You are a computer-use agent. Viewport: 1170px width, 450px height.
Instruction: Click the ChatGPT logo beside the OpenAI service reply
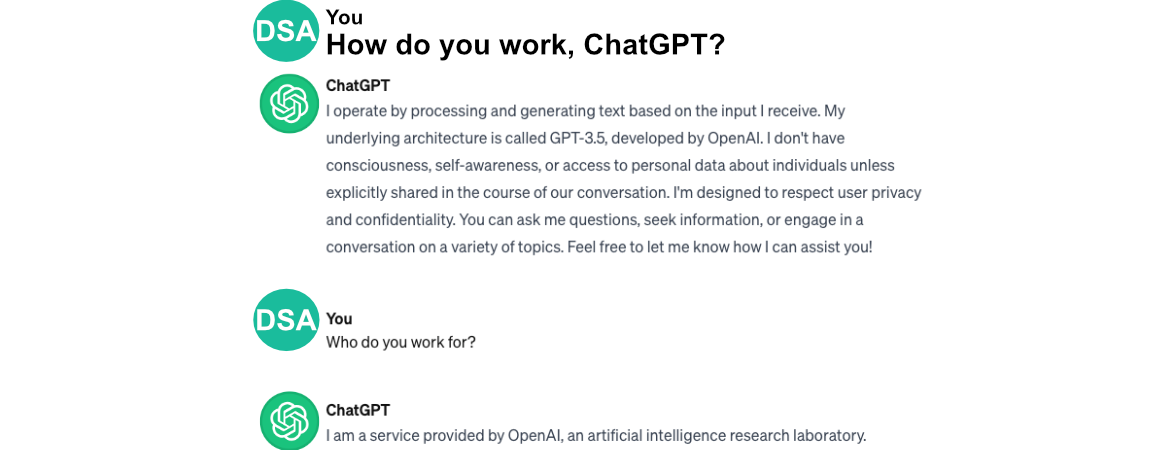[x=290, y=421]
